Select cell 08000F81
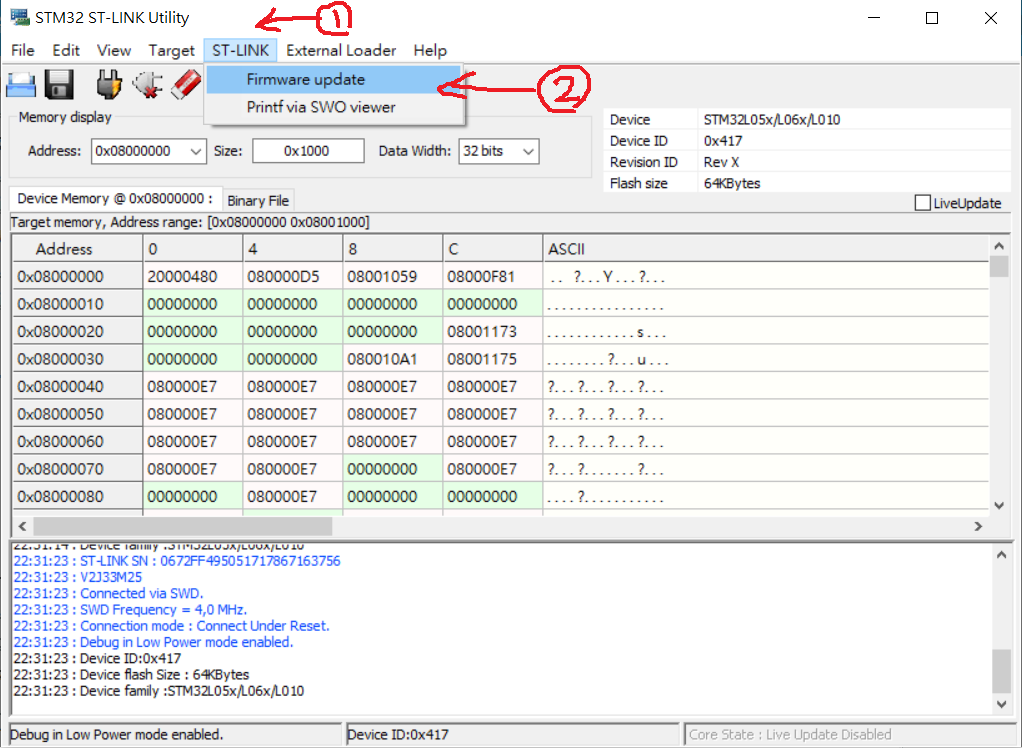Image resolution: width=1022 pixels, height=748 pixels. (x=493, y=276)
